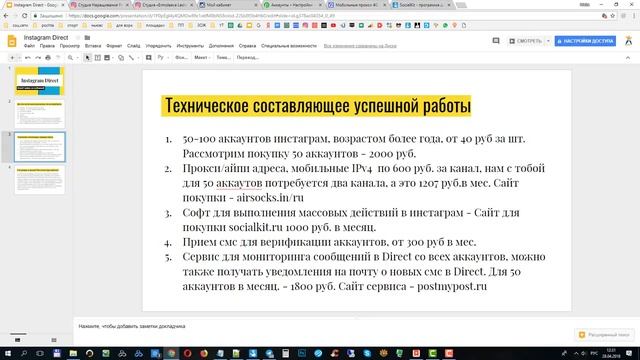Click the Фон background button
Viewport: 640px width, 360px height.
point(181,58)
